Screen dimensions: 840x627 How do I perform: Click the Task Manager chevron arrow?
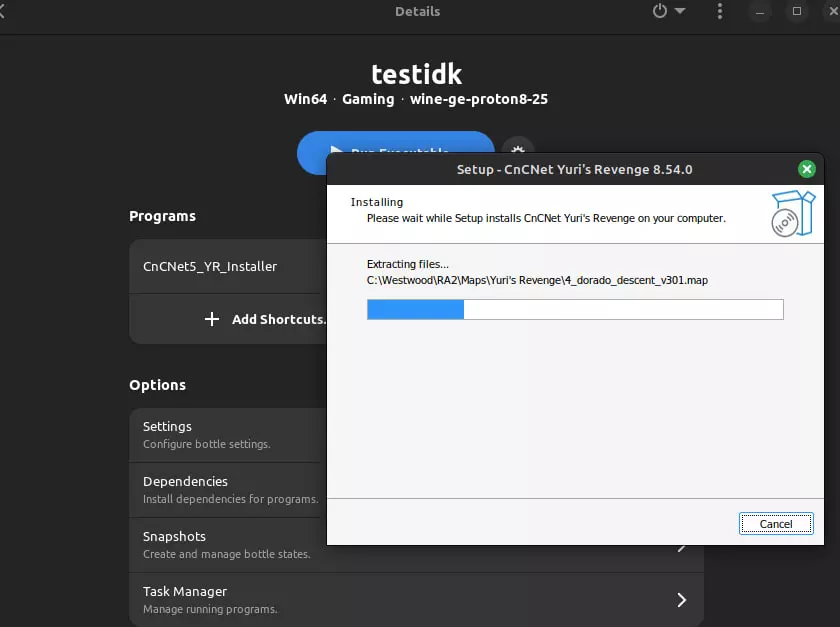(681, 600)
